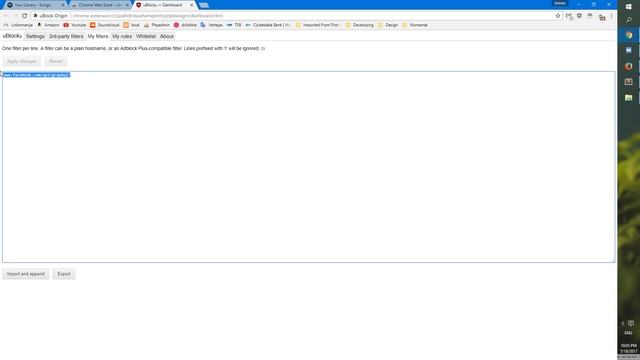
Task: Reload the page with the refresh icon
Action: pyautogui.click(x=24, y=16)
